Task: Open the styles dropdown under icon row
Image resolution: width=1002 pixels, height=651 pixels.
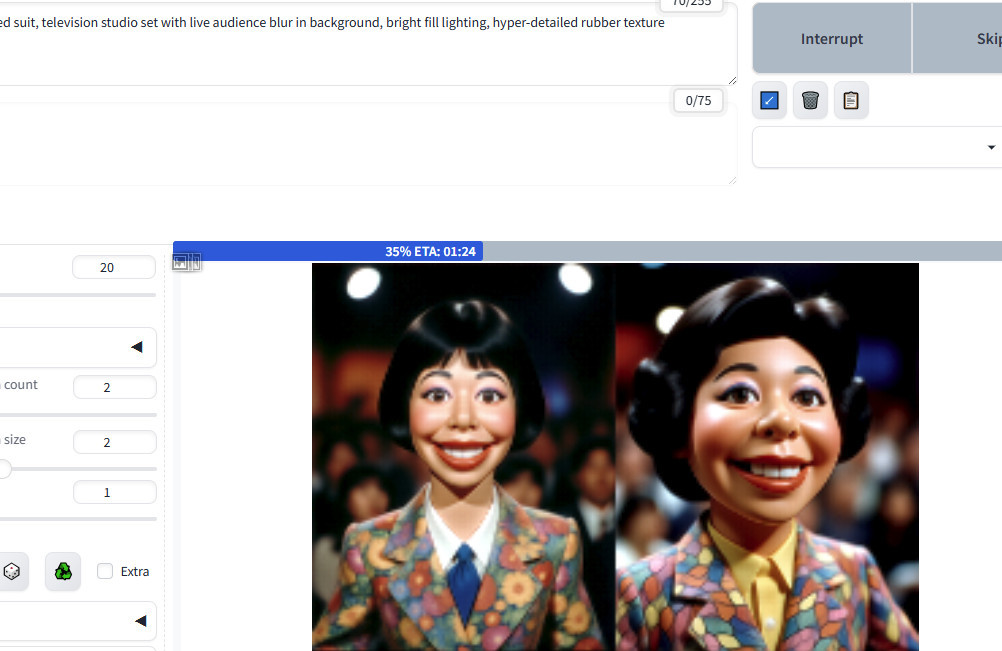Action: (877, 147)
